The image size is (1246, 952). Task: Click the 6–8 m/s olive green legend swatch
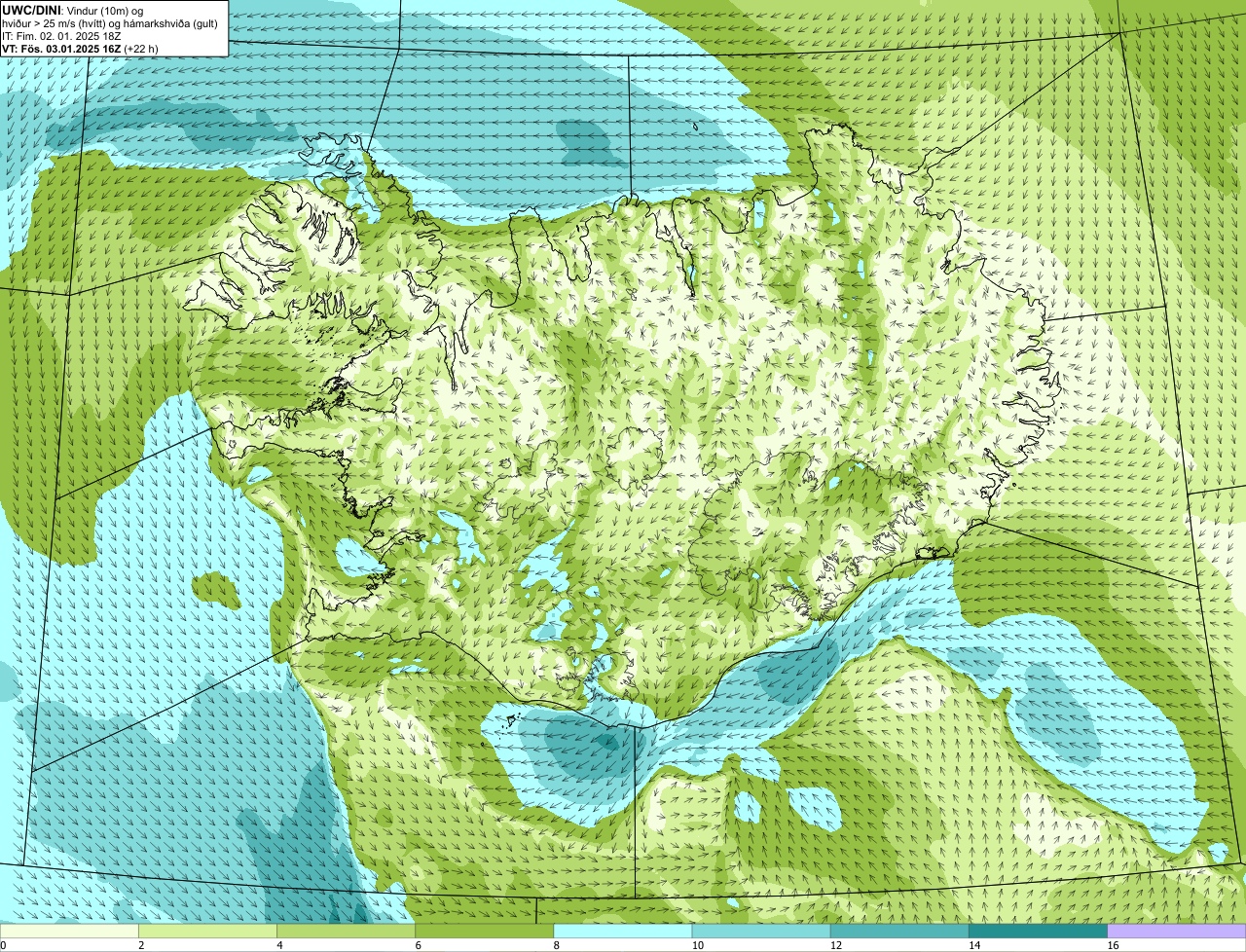(x=484, y=932)
